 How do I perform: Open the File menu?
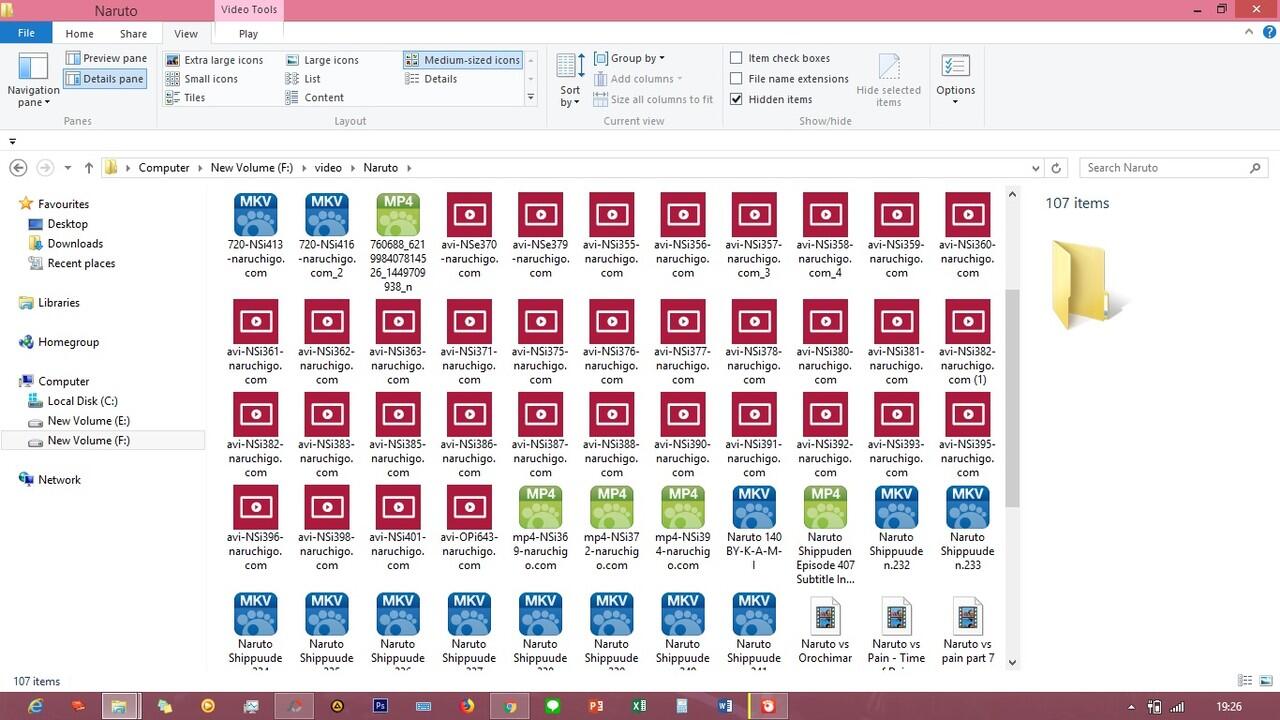[x=26, y=33]
